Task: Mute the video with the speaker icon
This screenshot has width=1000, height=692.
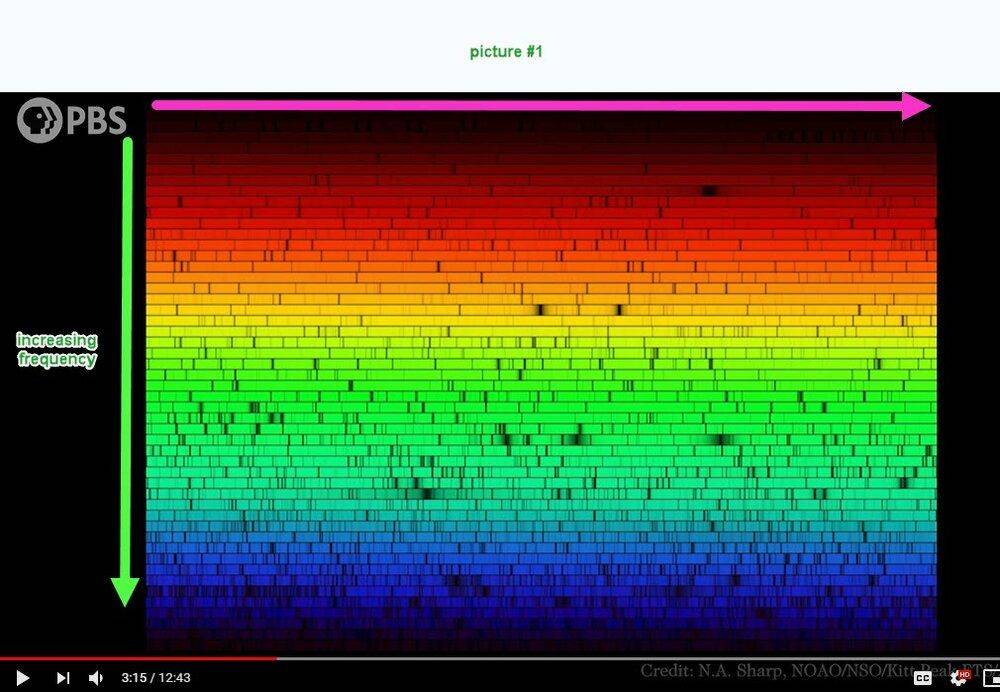Action: 96,678
